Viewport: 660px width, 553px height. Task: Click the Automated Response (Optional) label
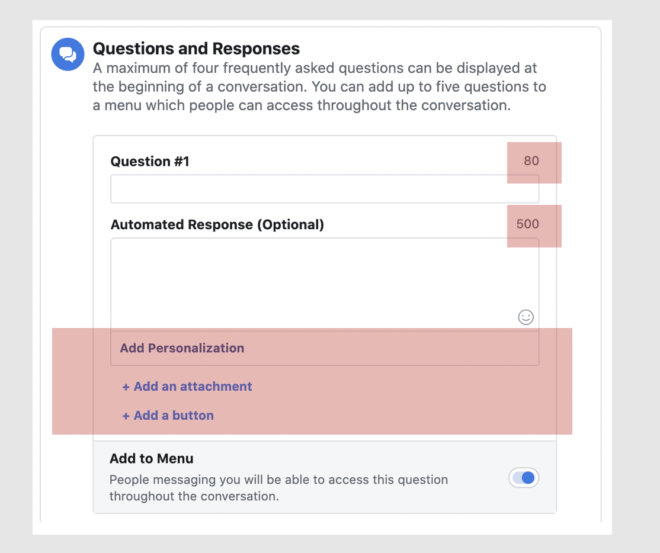coord(217,224)
